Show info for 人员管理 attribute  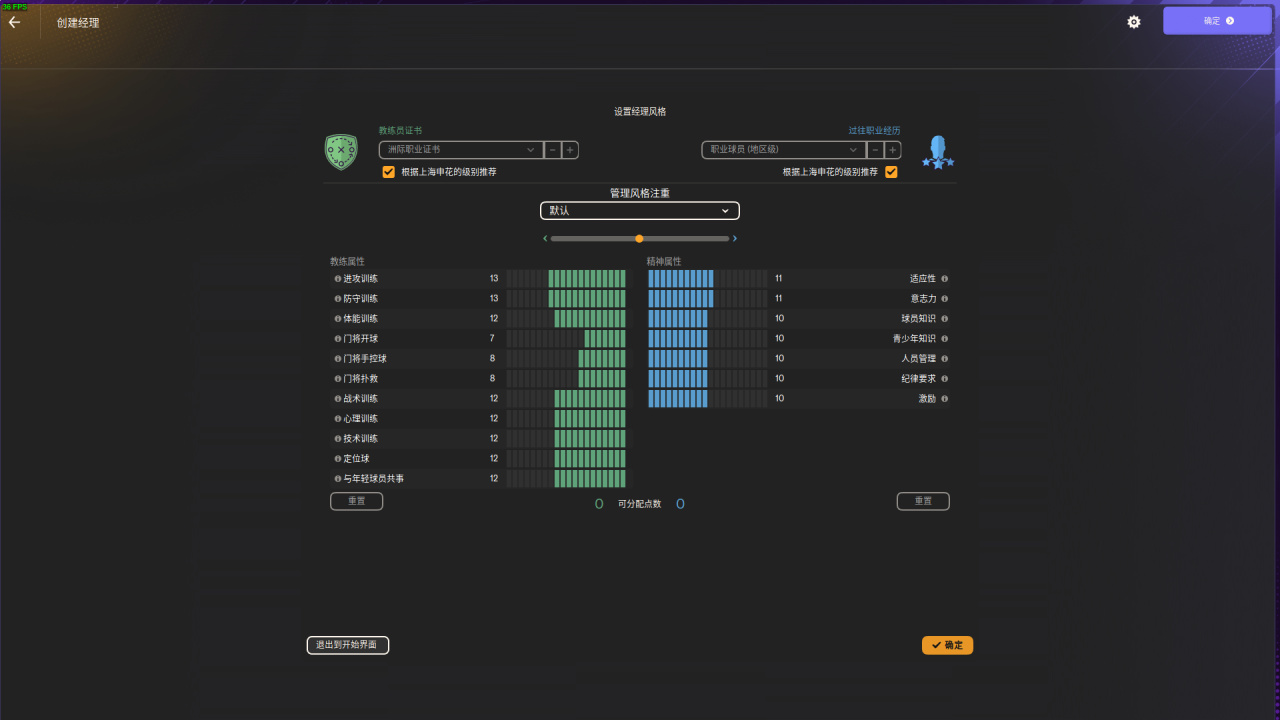(944, 359)
